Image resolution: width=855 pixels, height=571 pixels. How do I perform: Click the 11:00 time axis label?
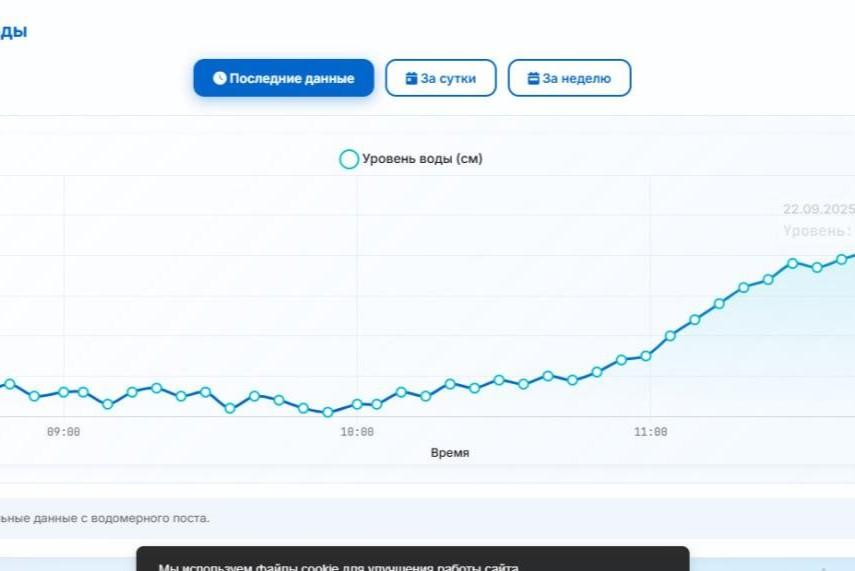(x=650, y=432)
